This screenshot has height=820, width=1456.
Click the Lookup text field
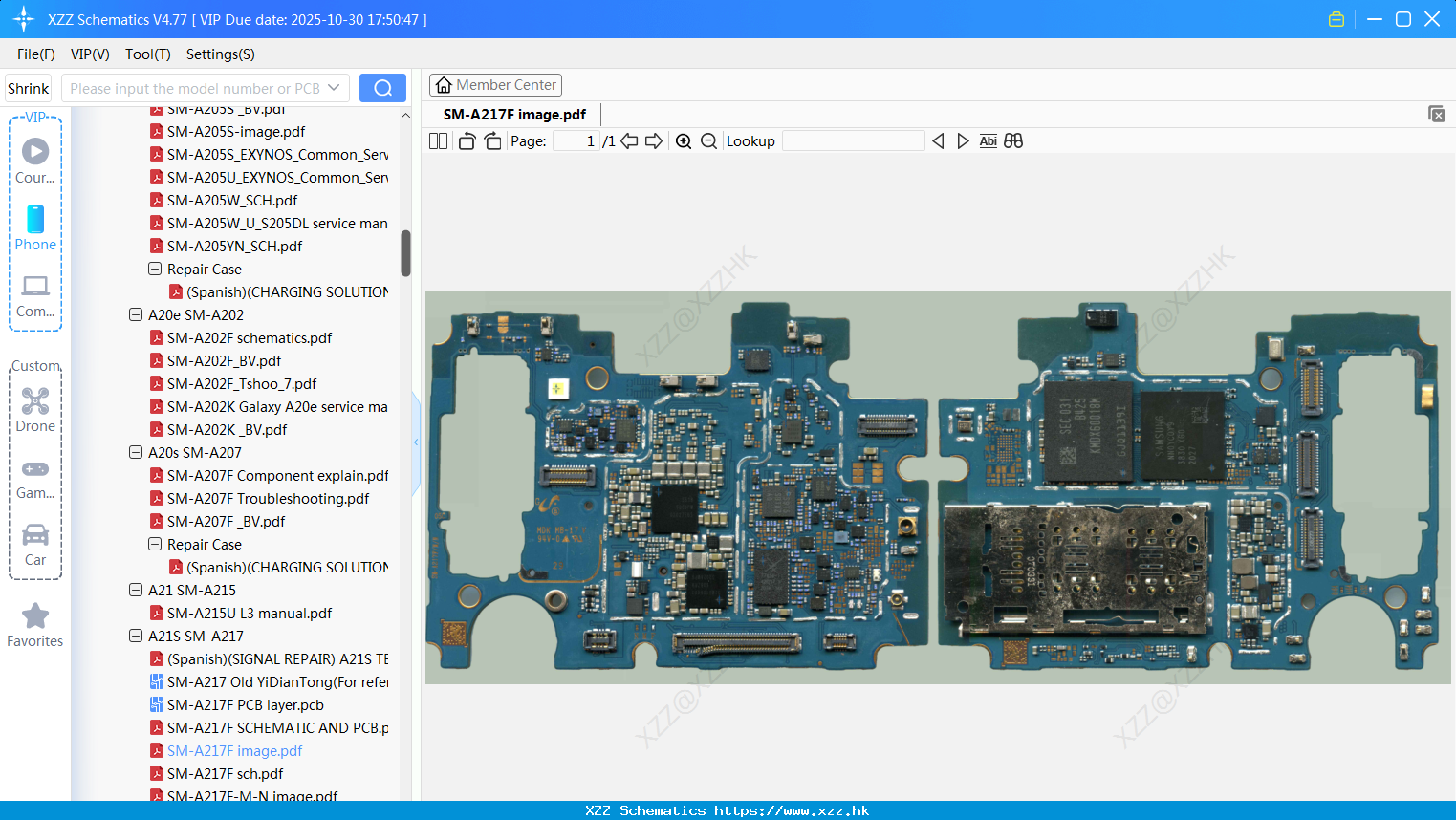(x=854, y=141)
